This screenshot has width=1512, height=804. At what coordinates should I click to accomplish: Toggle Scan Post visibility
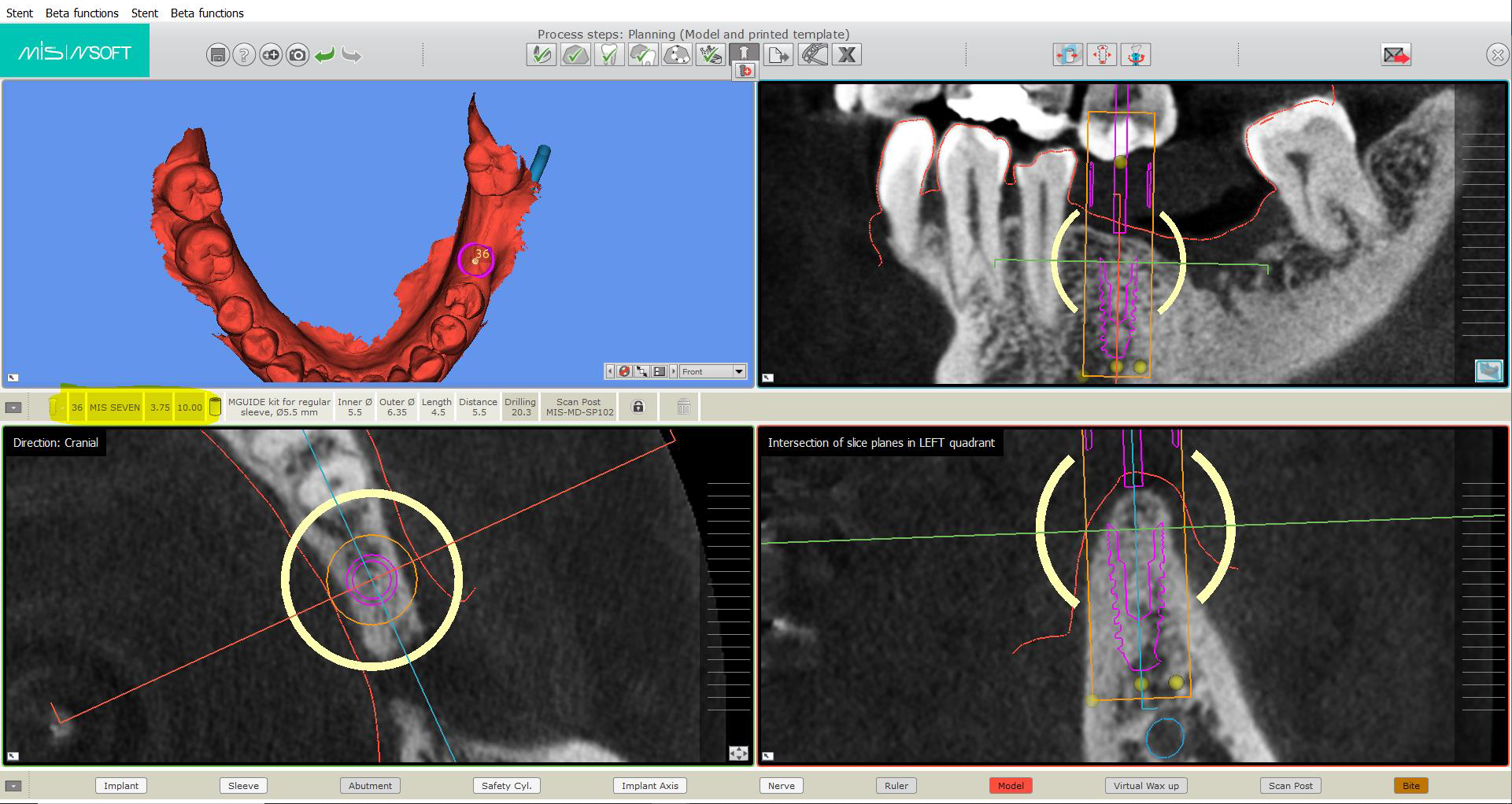[x=1291, y=786]
